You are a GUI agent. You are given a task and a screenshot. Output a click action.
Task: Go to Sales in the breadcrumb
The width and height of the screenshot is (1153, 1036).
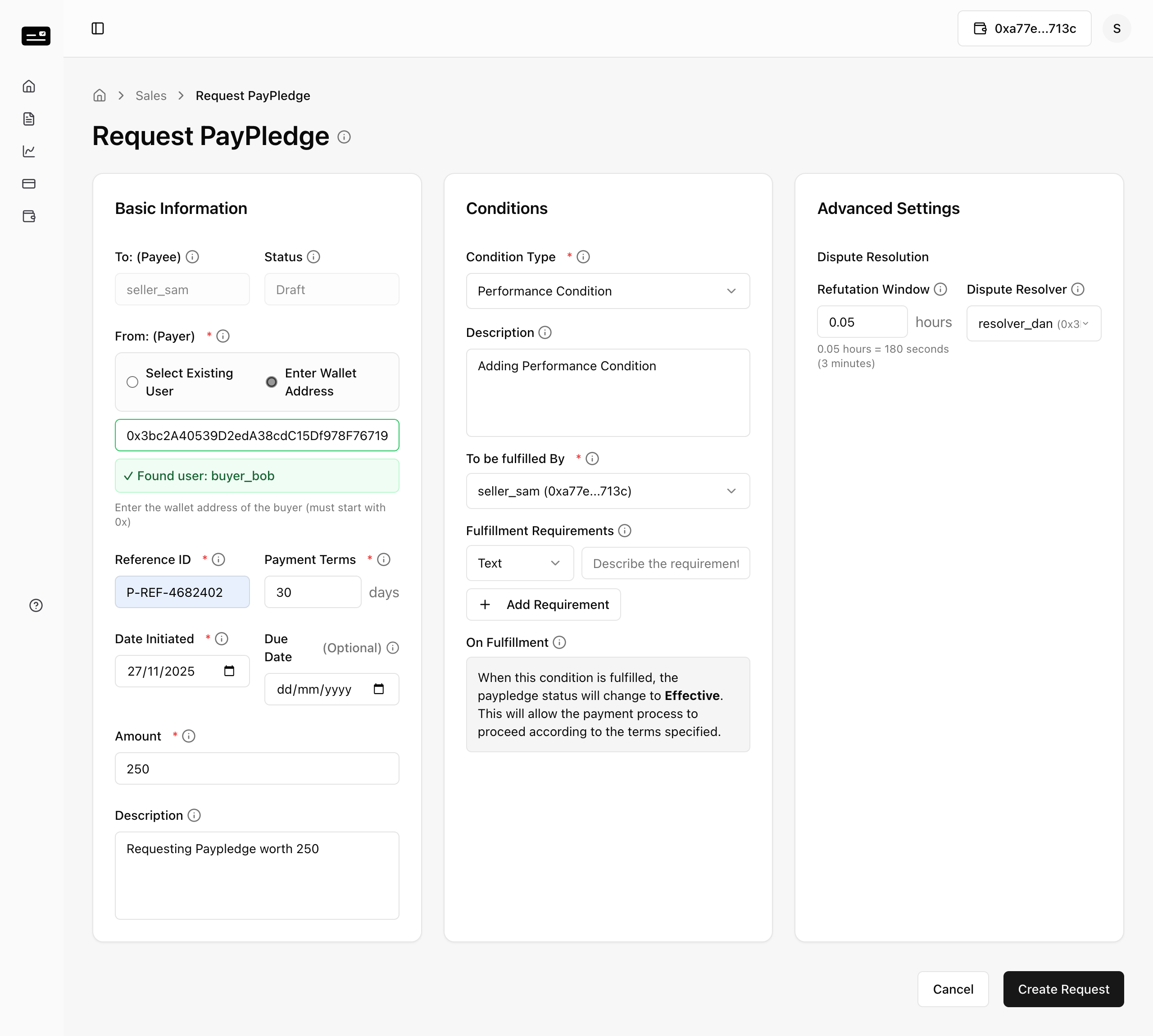[151, 95]
